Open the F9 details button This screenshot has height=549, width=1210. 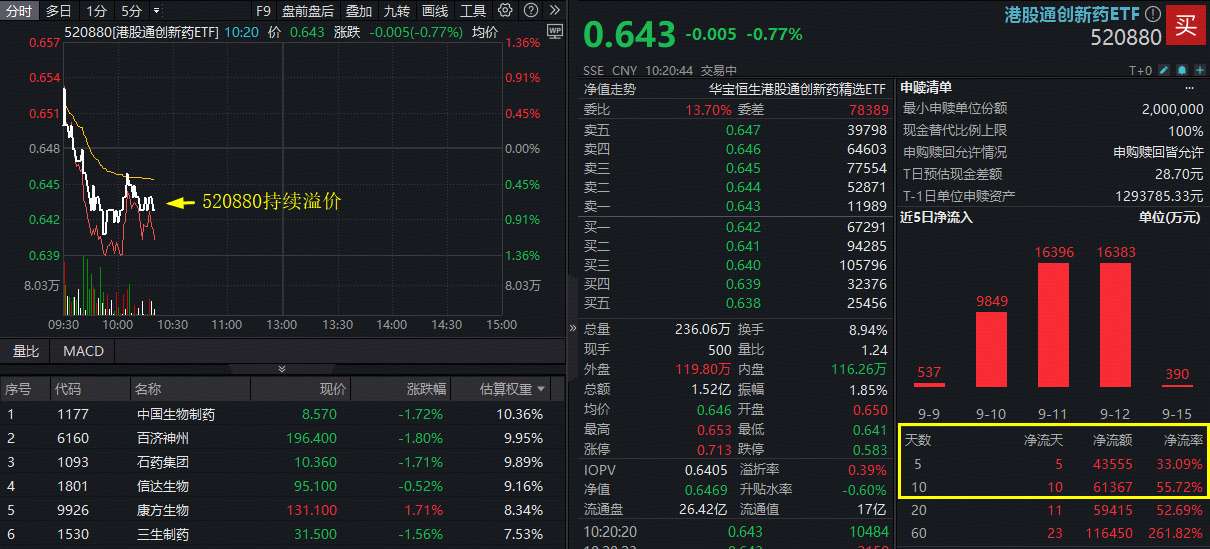click(263, 11)
